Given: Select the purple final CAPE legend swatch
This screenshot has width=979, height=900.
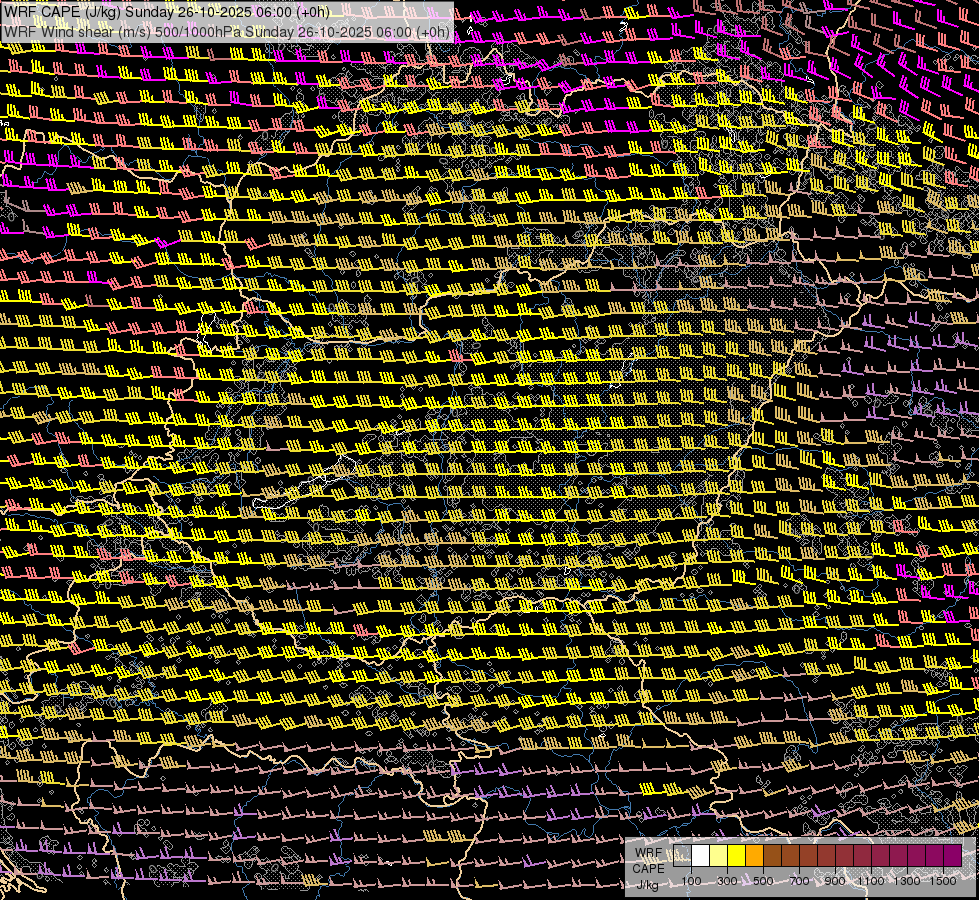Looking at the screenshot, I should point(953,856).
